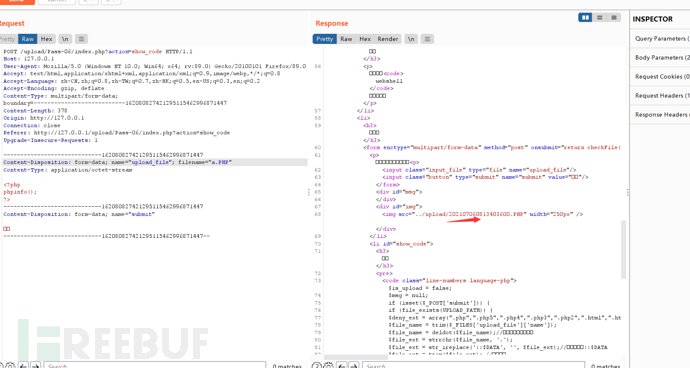
Task: Click the Accept-Language header line
Action: 132,81
